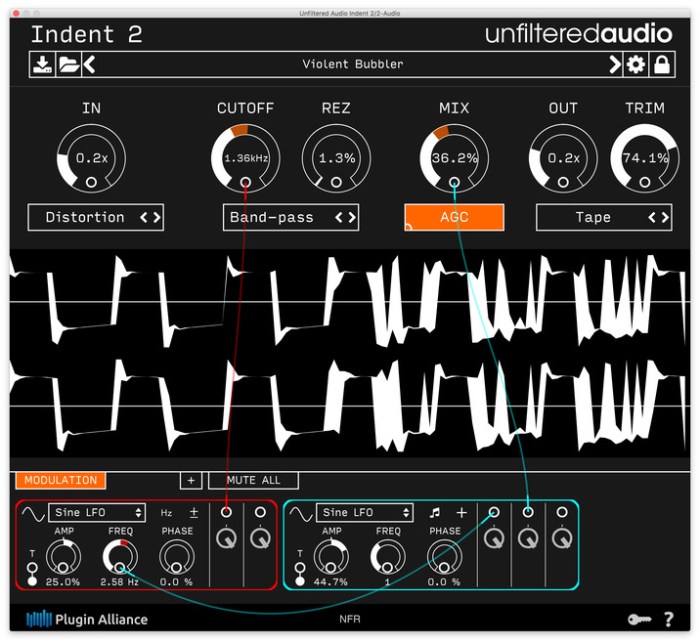The image size is (700, 643).
Task: Click the Tape output mode selector label
Action: click(x=593, y=217)
